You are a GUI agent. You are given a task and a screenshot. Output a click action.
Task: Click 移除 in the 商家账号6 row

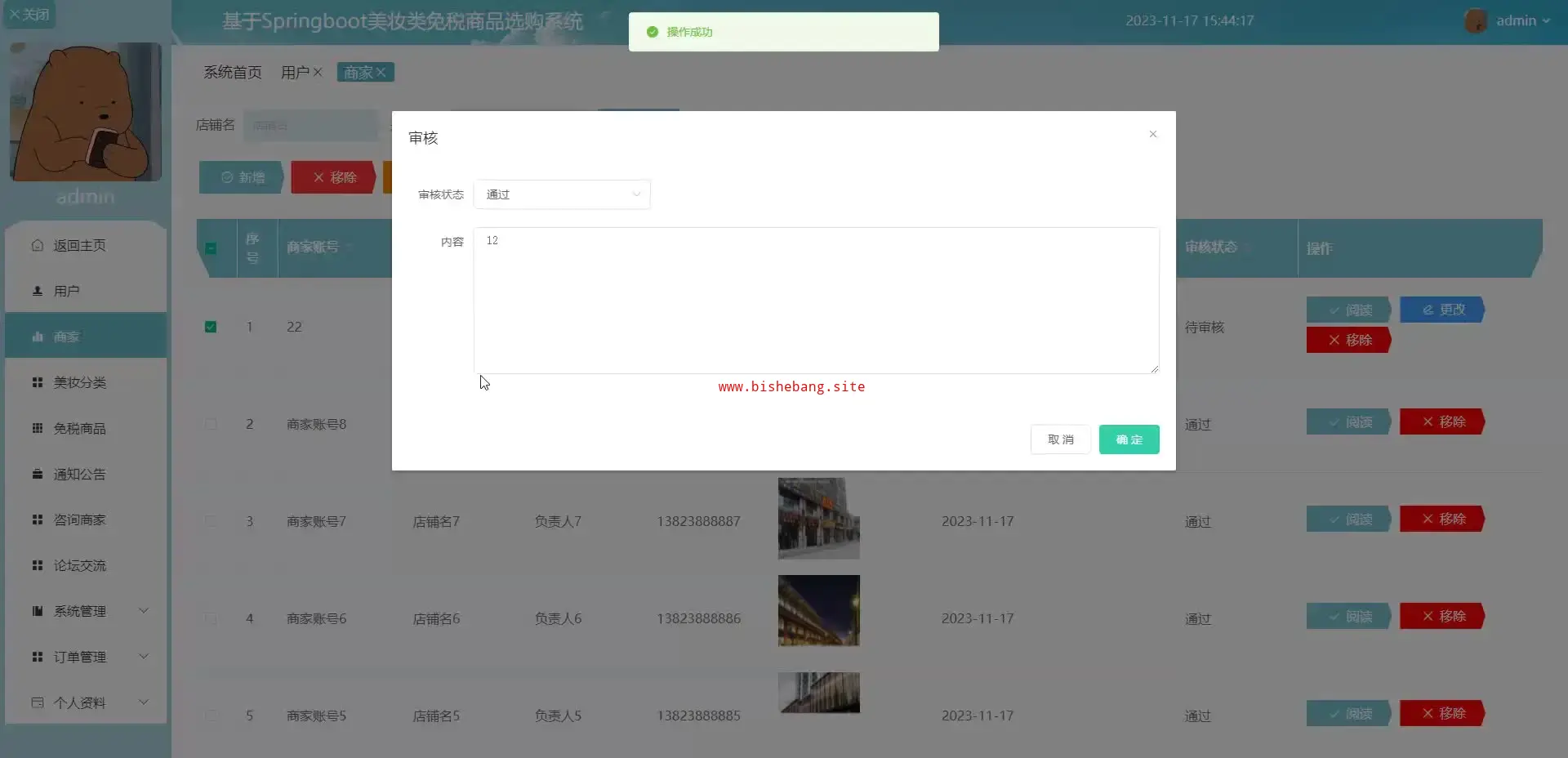point(1442,616)
